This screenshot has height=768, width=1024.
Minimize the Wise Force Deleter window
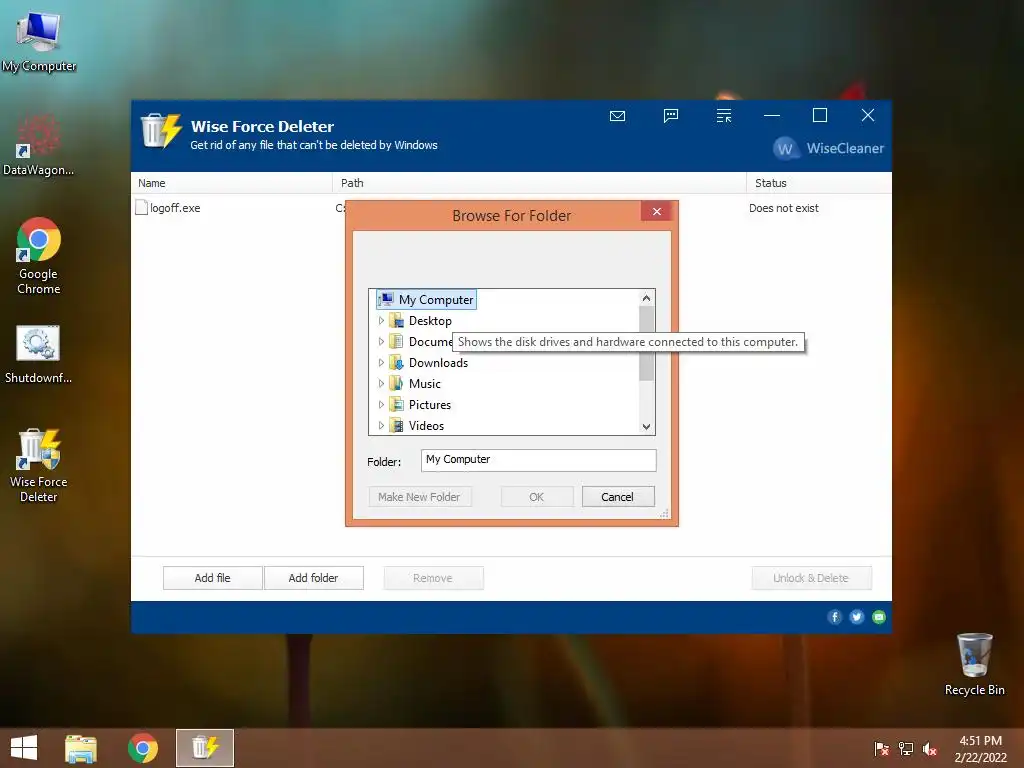pyautogui.click(x=772, y=116)
